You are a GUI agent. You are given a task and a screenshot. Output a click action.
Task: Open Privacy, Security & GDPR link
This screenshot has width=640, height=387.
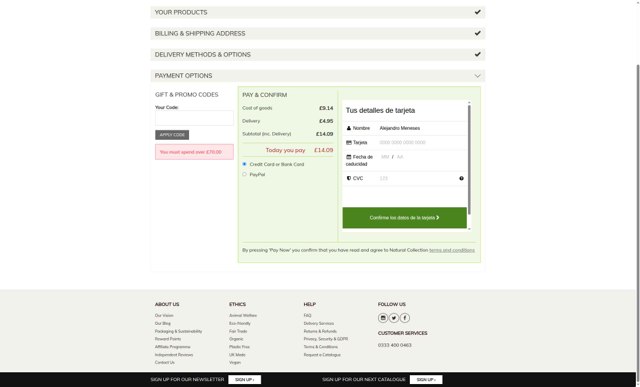(x=326, y=339)
